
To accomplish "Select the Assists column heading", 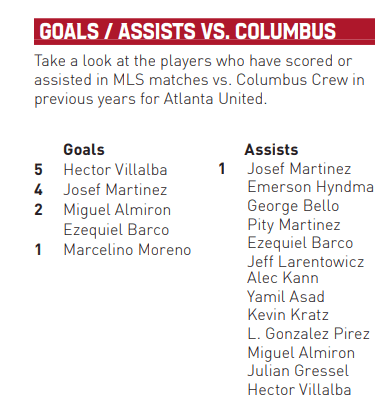I will (271, 150).
